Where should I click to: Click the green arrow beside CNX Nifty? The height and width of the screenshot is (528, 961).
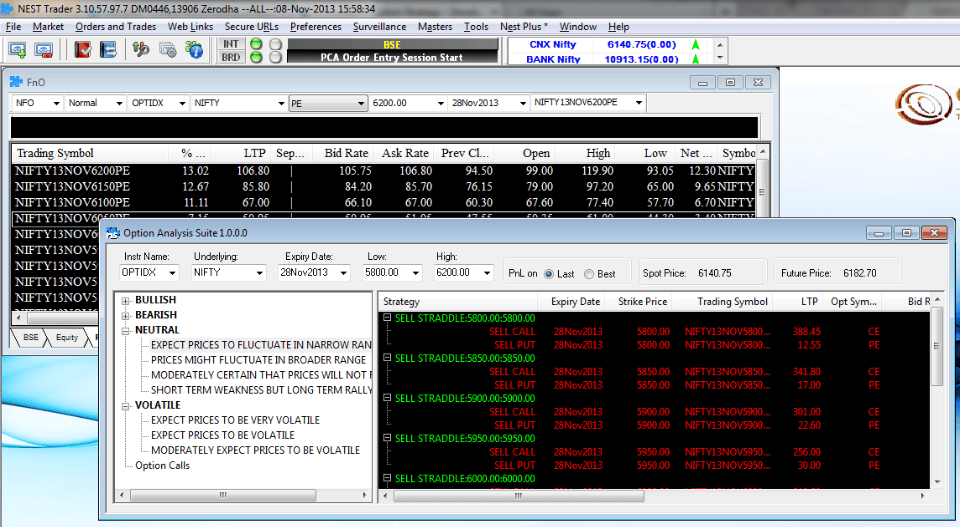point(696,45)
